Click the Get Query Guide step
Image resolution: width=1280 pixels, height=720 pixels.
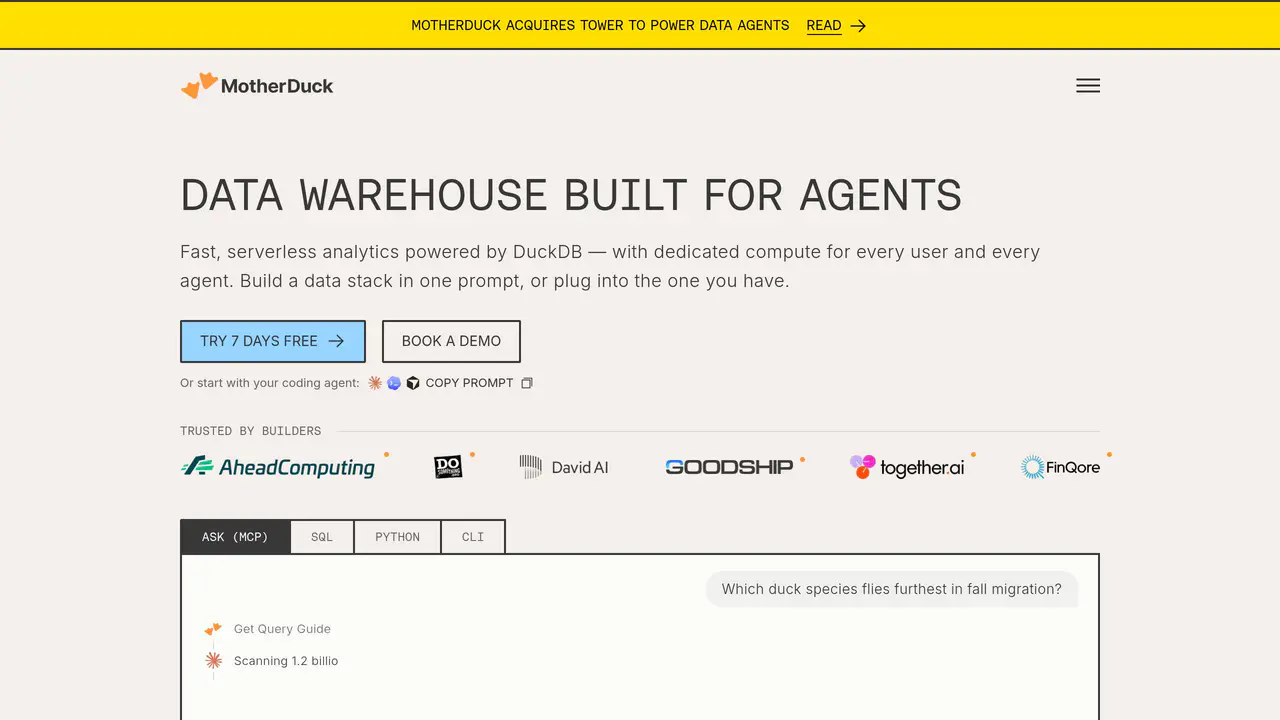click(282, 629)
